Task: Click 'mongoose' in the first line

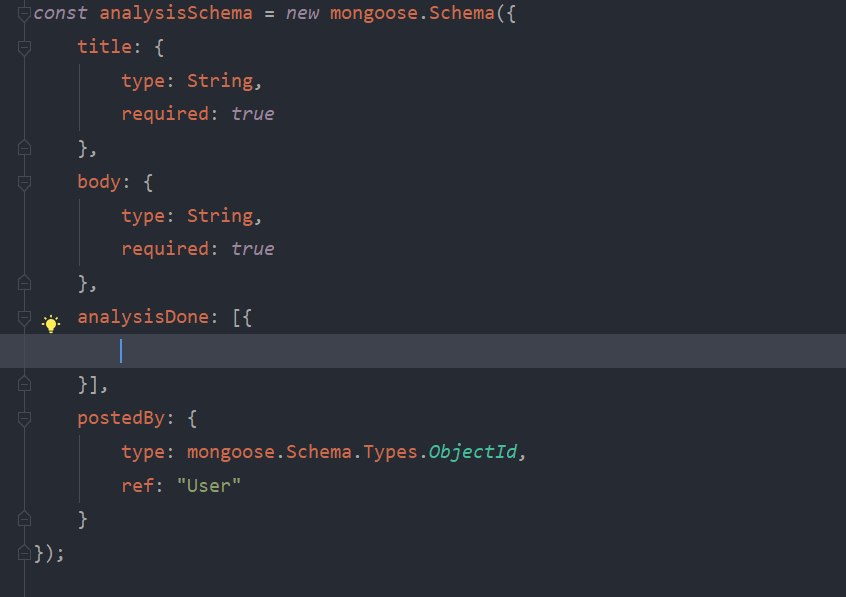Action: [x=374, y=13]
